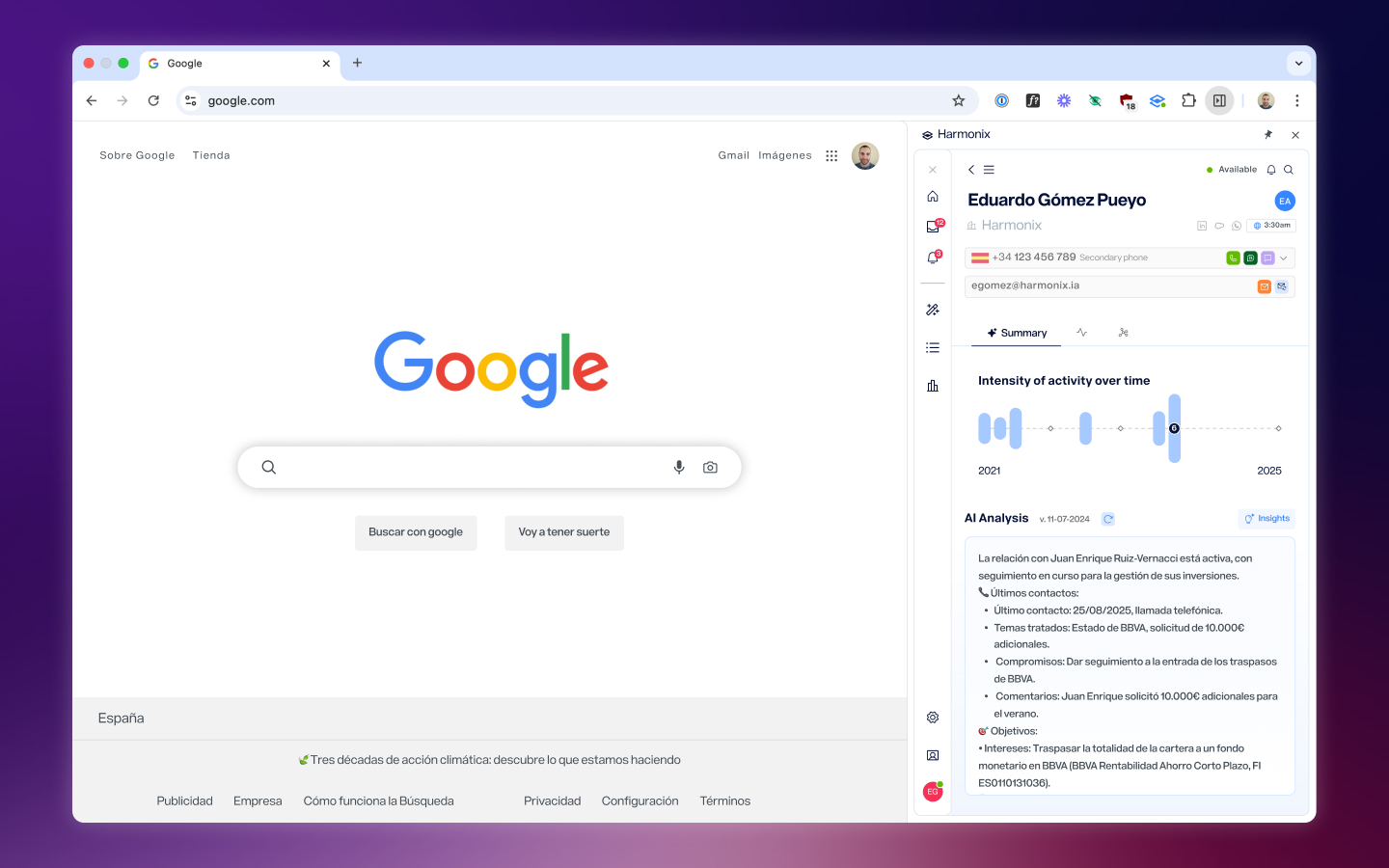Bookmark this page with the star

(x=958, y=100)
